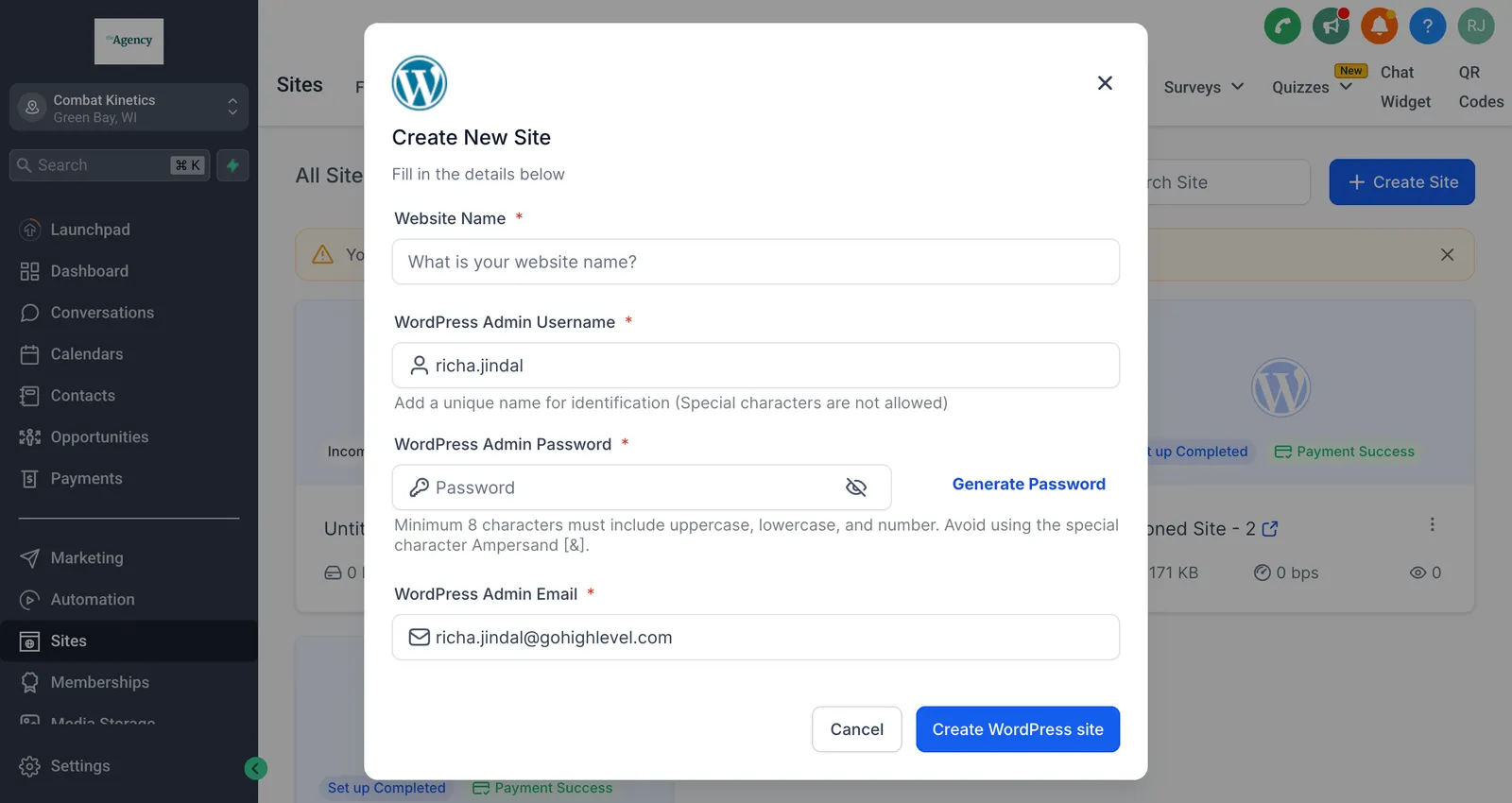Click the Create WordPress site button
The image size is (1512, 803).
point(1018,729)
